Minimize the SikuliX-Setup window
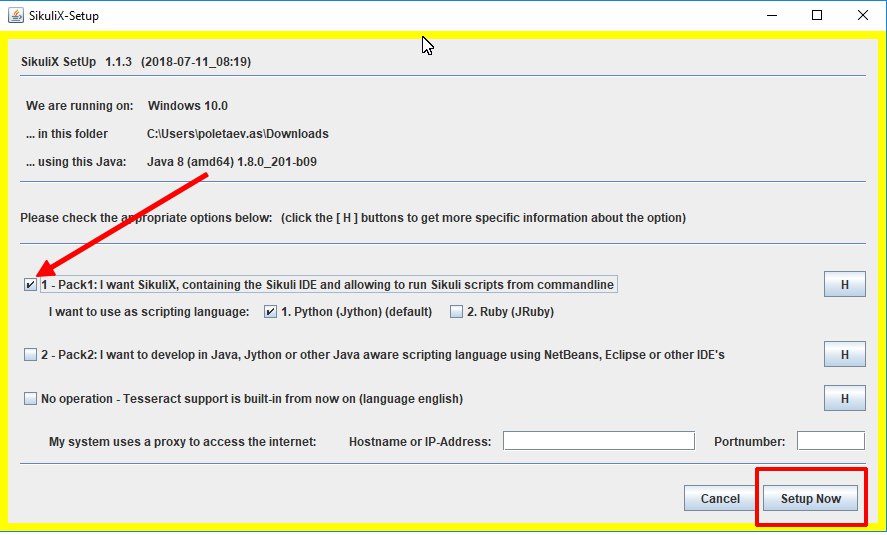Viewport: 887px width, 535px height. pyautogui.click(x=772, y=15)
